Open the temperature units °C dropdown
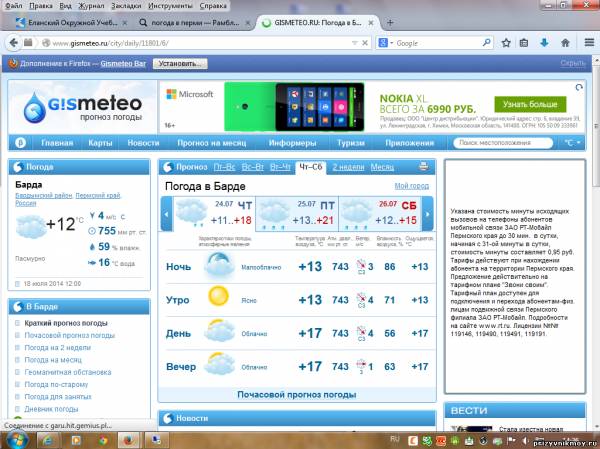Viewport: 600px width, 449px height. click(572, 143)
